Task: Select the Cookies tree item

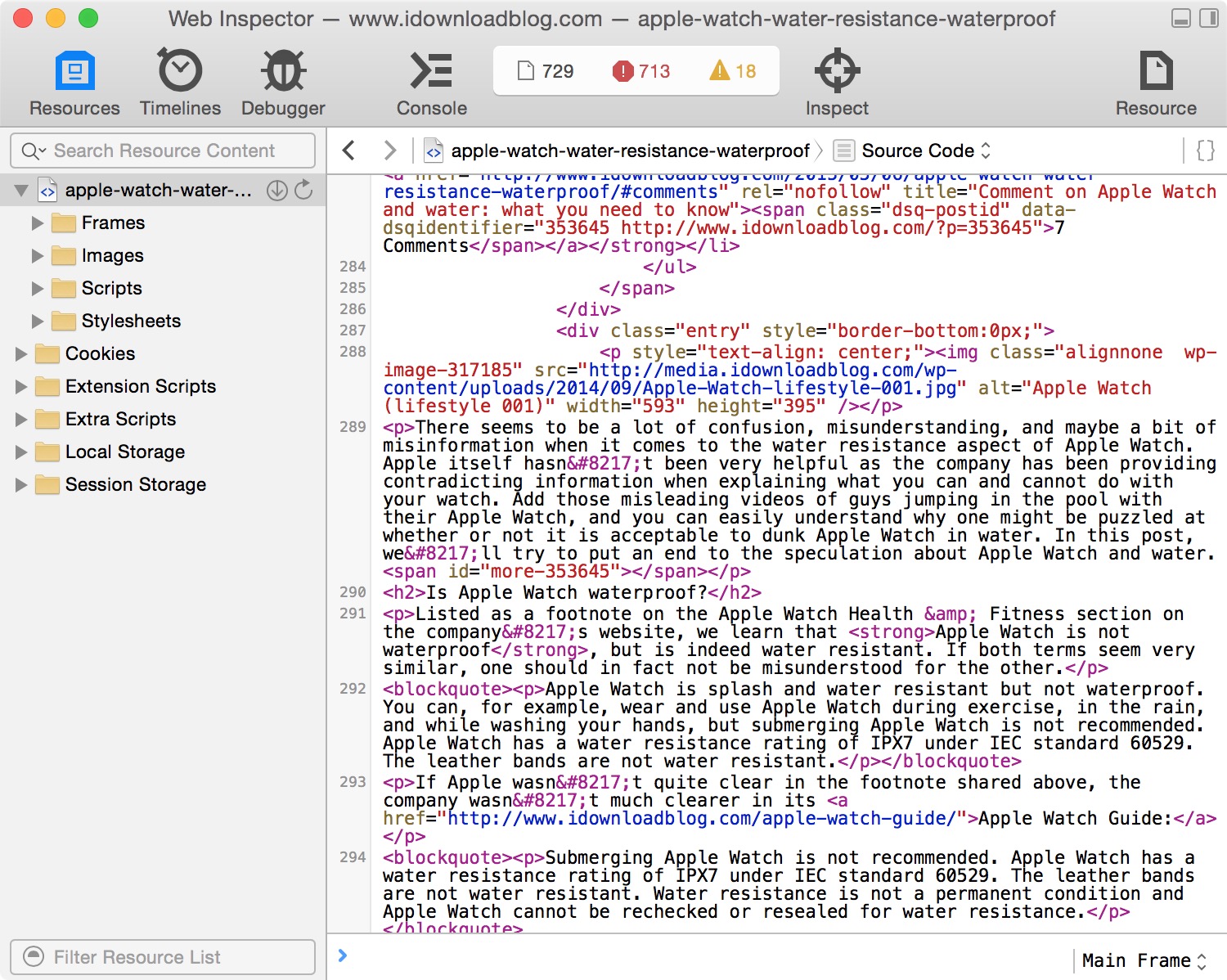Action: pos(163,353)
